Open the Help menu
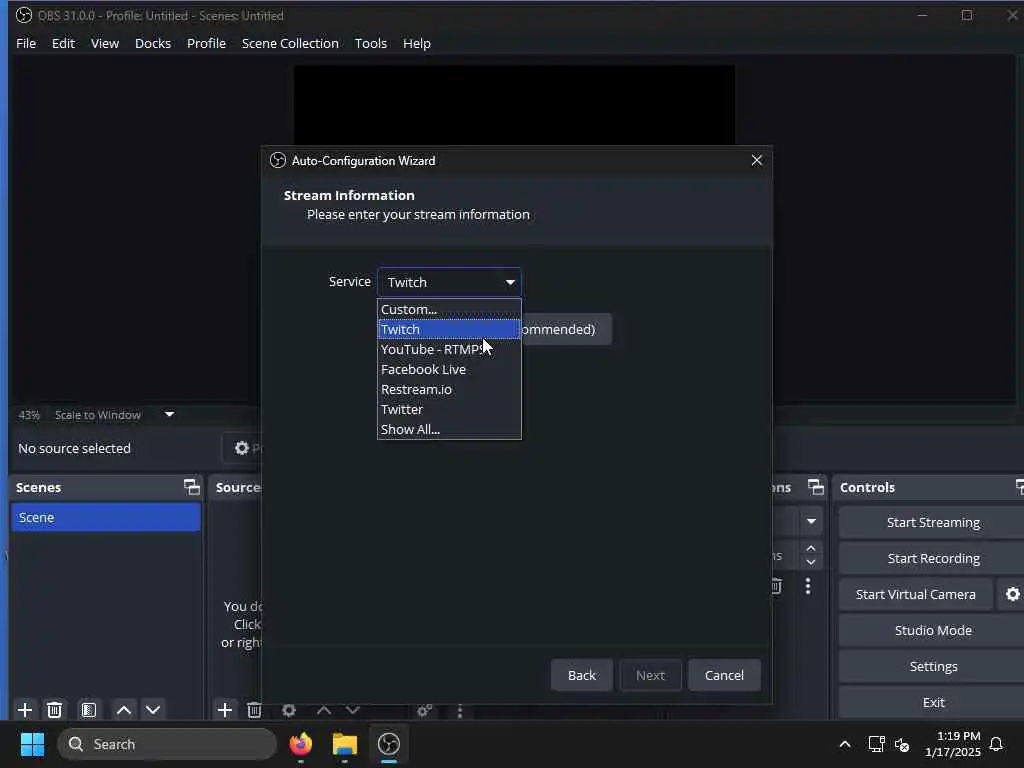This screenshot has height=768, width=1024. pos(417,43)
